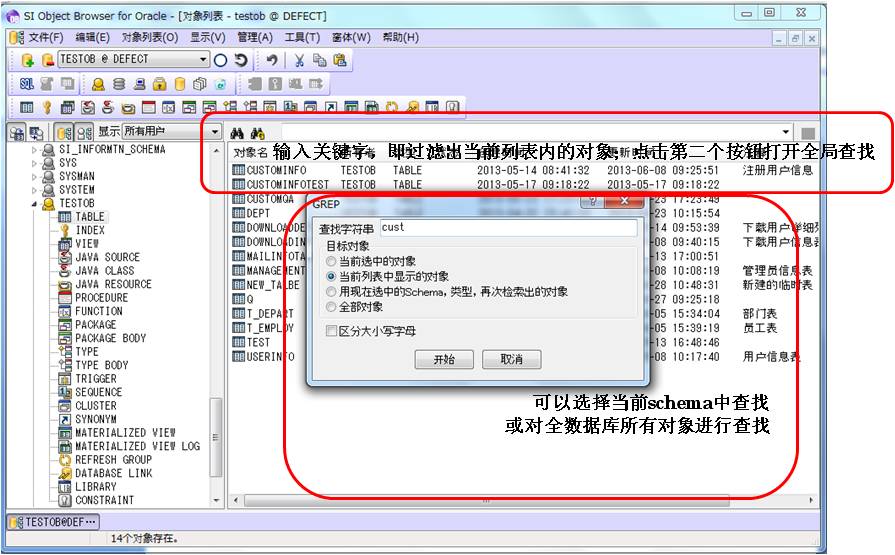The image size is (895, 555).
Task: Click the undo arrow icon
Action: coord(272,60)
